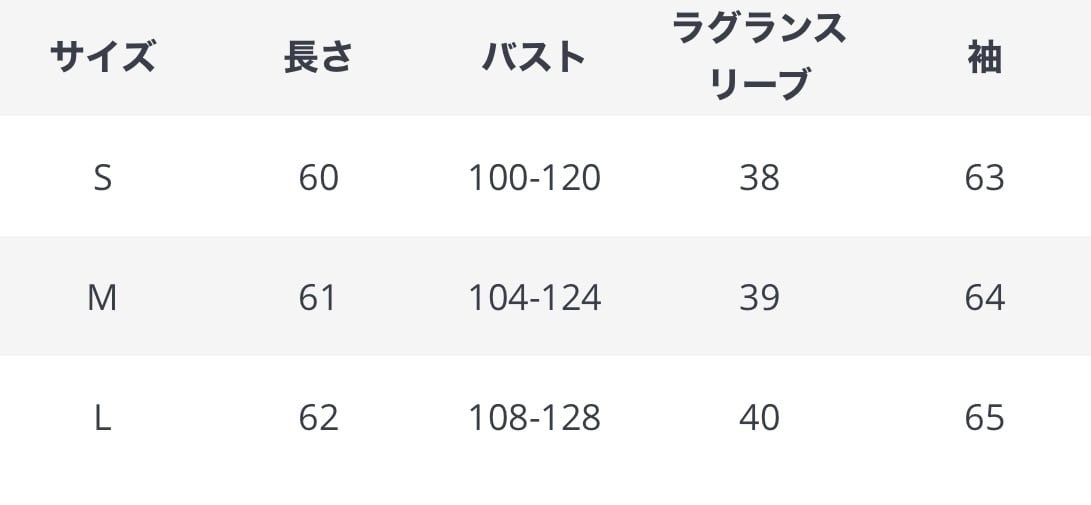This screenshot has width=1091, height=505.
Task: Select the M size row label
Action: point(102,297)
